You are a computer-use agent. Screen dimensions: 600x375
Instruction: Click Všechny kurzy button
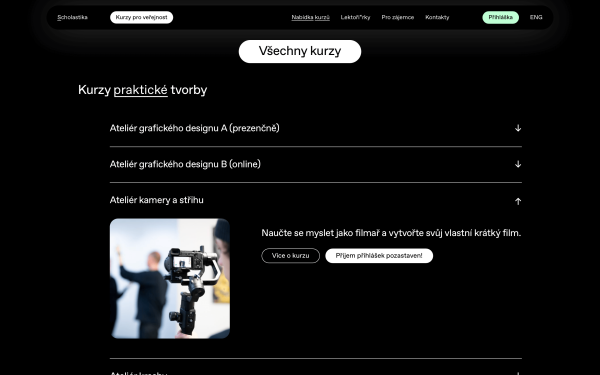(x=300, y=51)
